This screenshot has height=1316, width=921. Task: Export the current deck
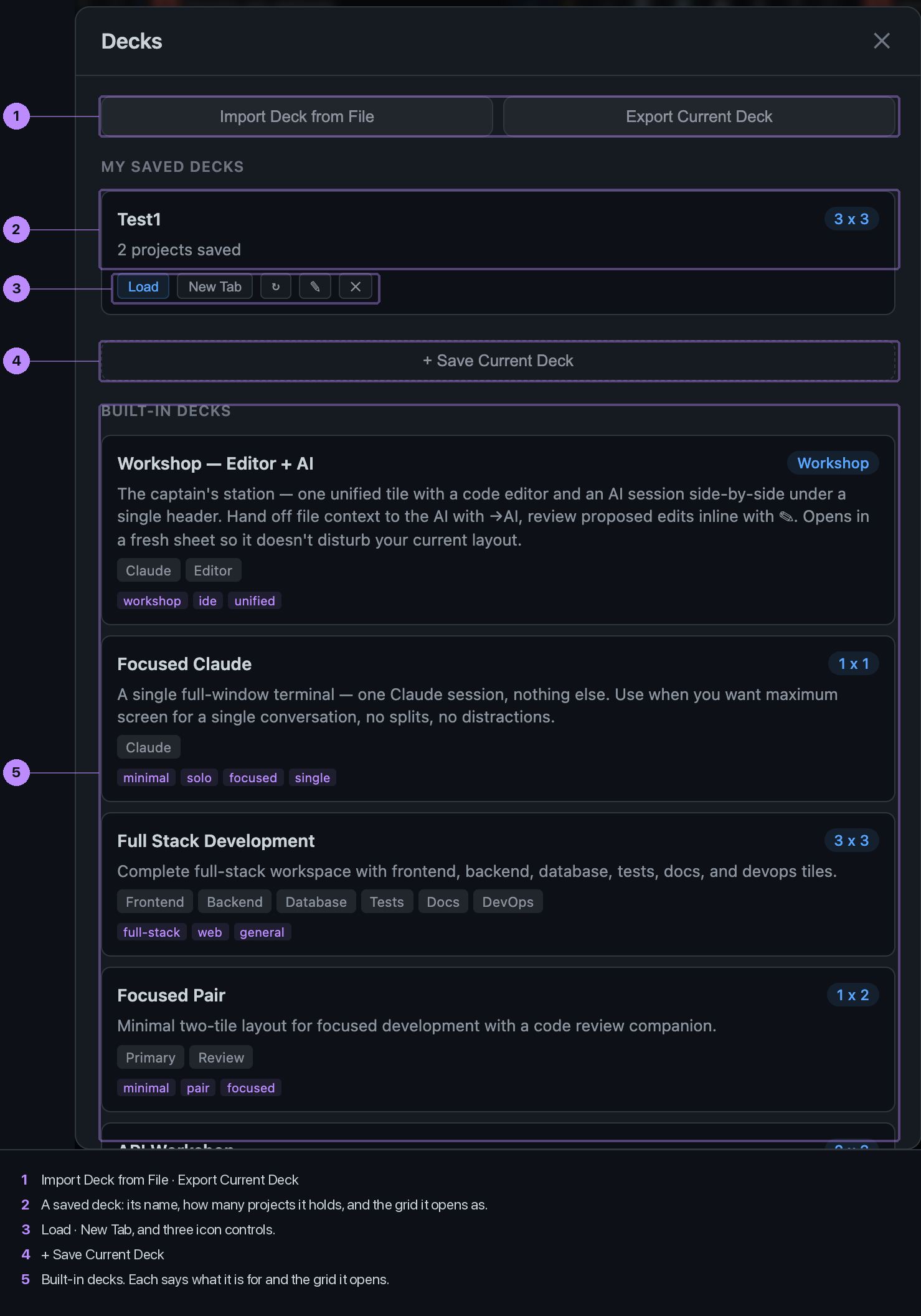coord(699,116)
